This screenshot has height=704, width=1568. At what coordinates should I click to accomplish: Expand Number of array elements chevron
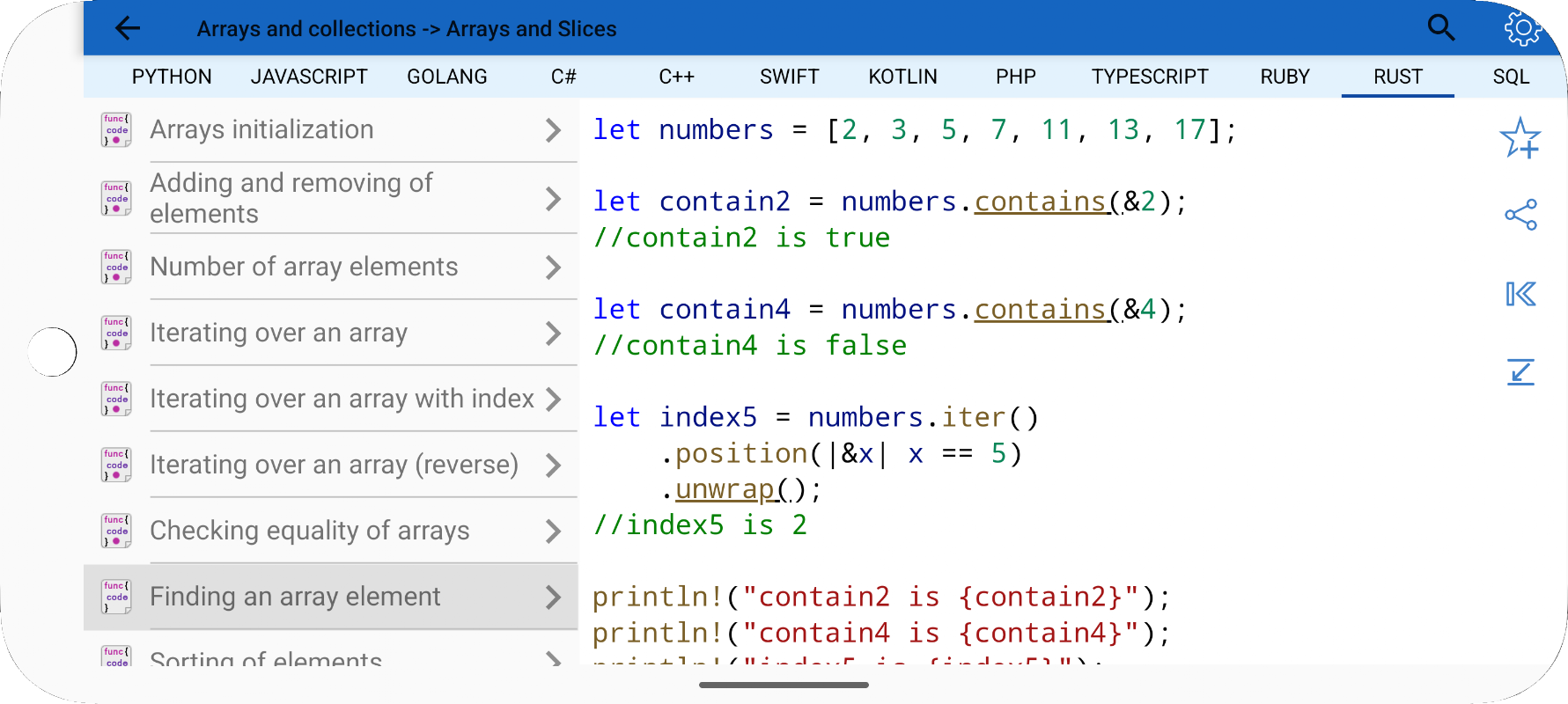[x=553, y=267]
